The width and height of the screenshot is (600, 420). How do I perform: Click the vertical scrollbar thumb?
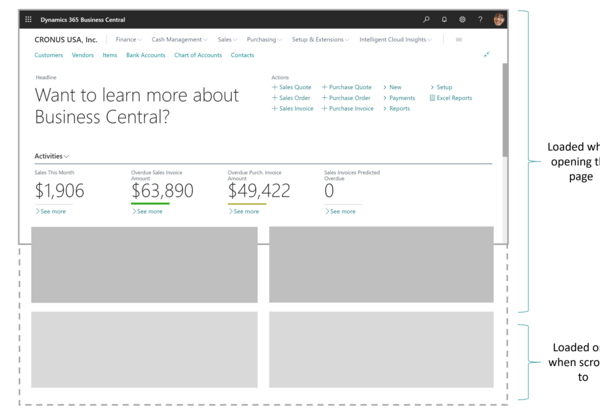[x=505, y=110]
